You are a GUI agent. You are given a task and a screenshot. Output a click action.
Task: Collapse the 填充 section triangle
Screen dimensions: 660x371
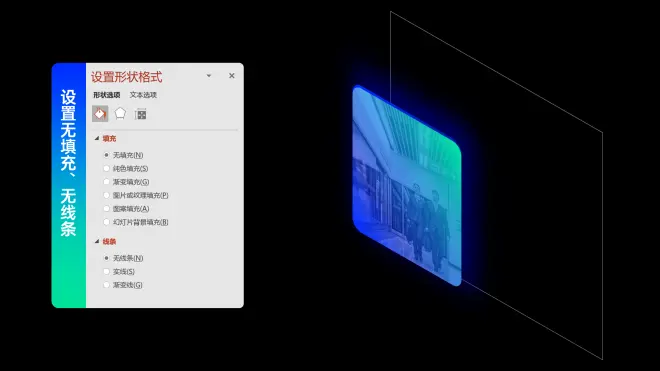tap(97, 138)
